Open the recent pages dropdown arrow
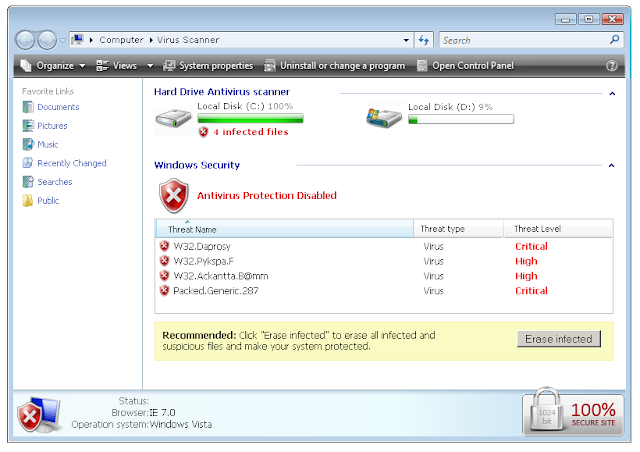 (x=62, y=40)
